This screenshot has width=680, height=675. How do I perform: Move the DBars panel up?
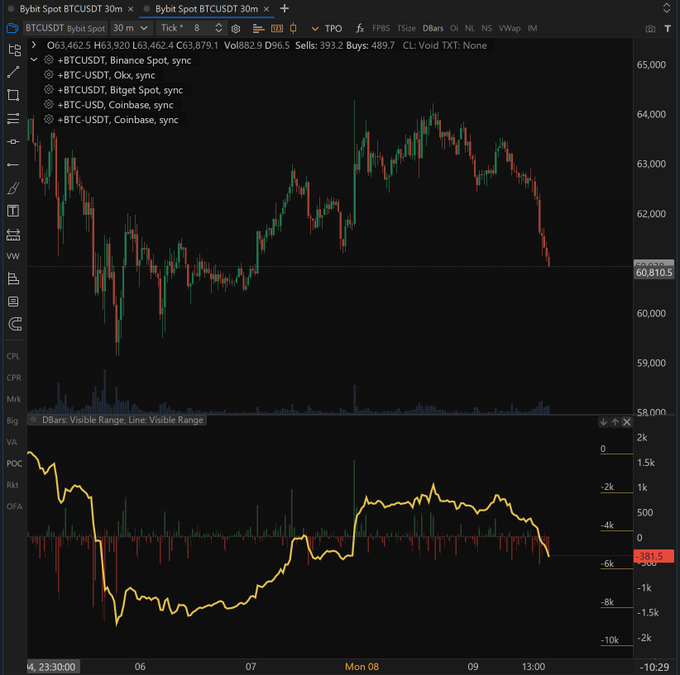pyautogui.click(x=615, y=422)
